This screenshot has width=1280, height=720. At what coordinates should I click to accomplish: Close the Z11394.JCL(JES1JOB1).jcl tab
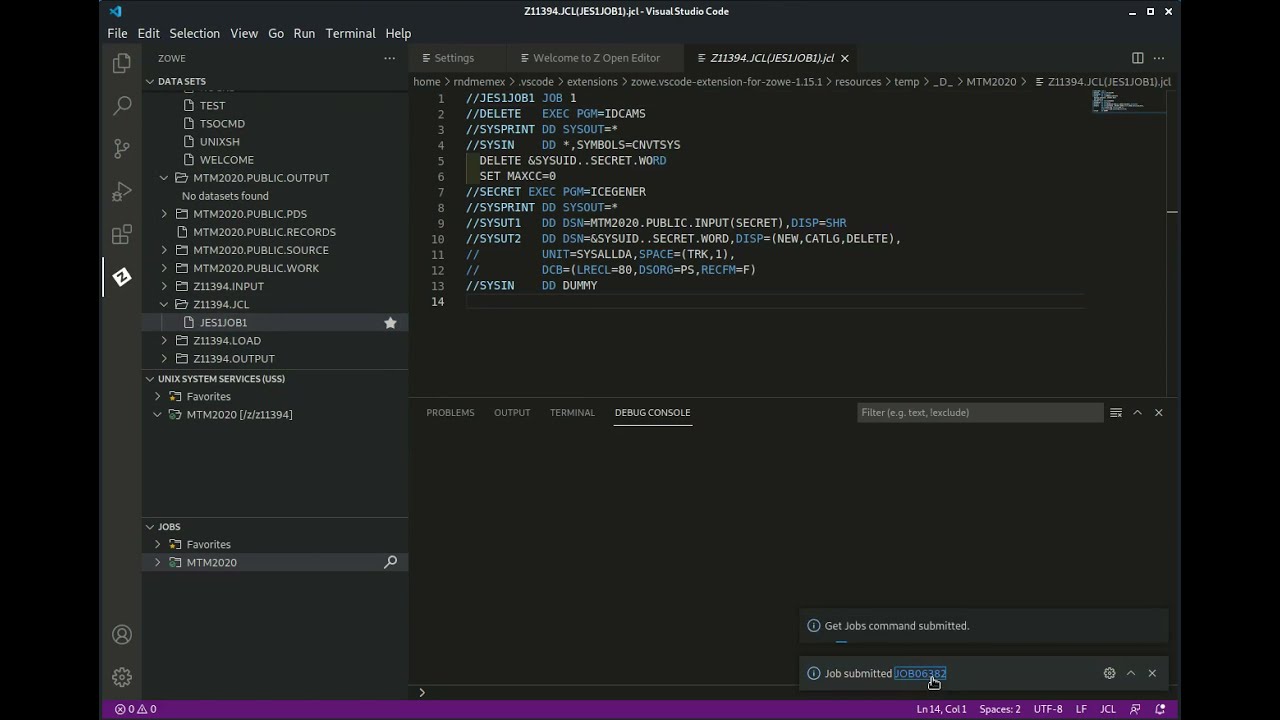pos(844,58)
